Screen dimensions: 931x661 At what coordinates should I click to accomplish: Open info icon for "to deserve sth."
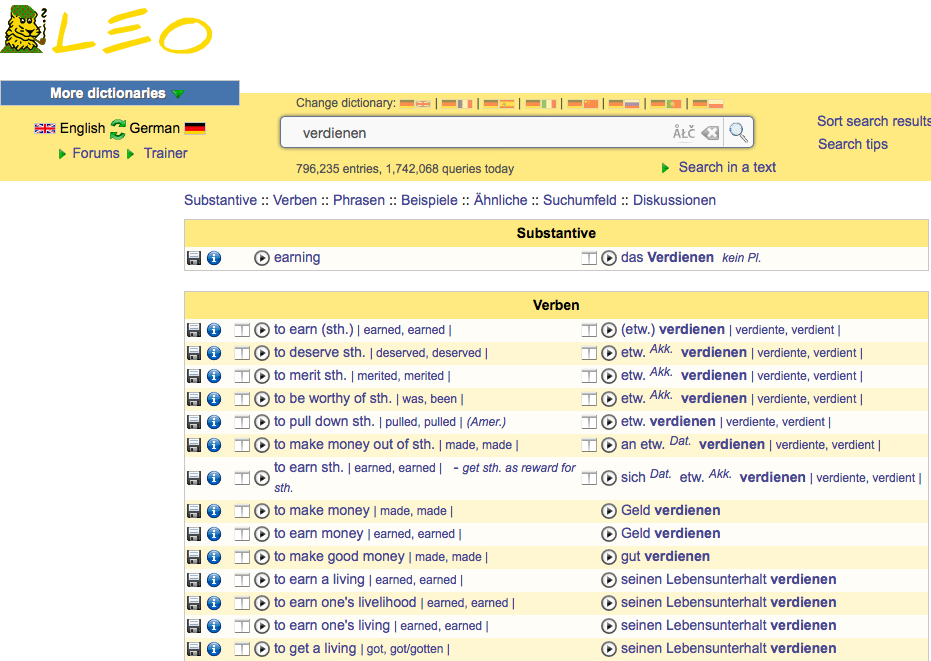tap(213, 352)
